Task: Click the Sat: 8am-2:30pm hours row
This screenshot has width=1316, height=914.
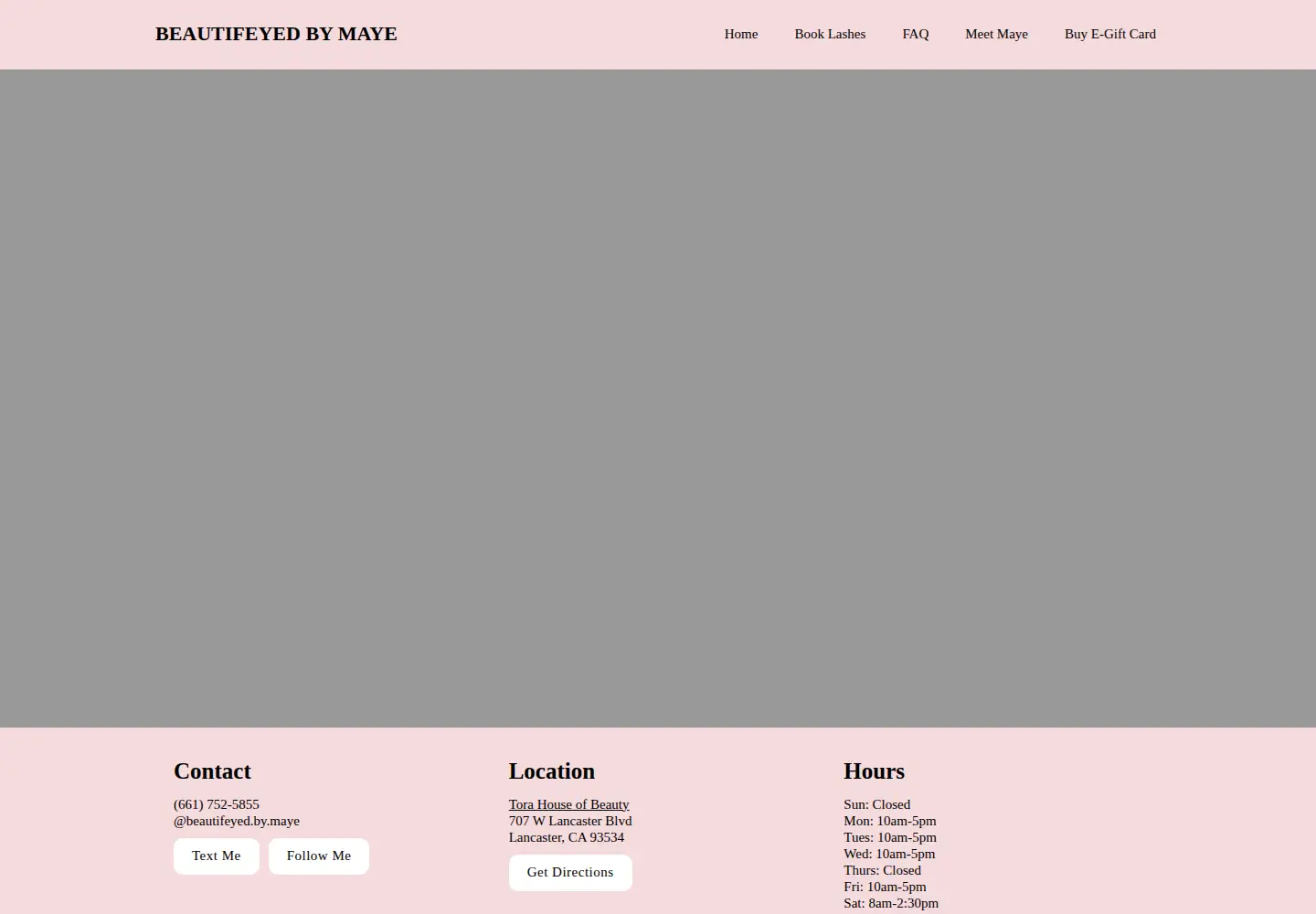Action: coord(891,903)
